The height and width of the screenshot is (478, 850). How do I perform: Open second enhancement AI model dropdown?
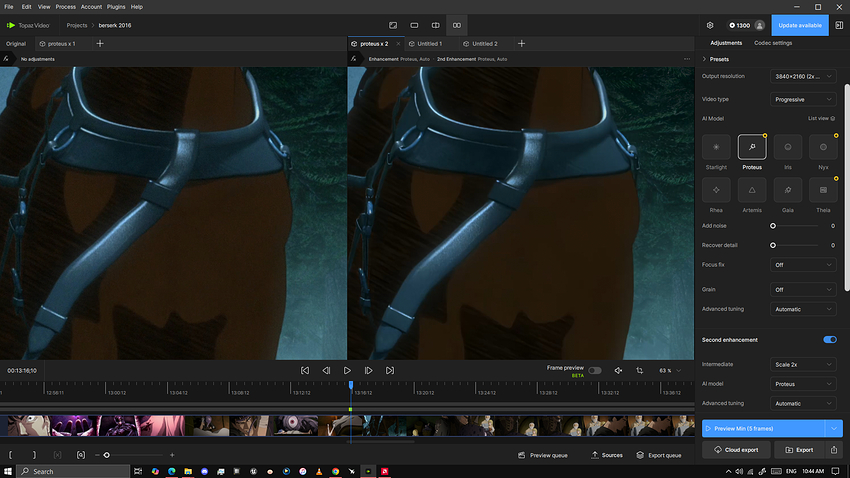803,384
